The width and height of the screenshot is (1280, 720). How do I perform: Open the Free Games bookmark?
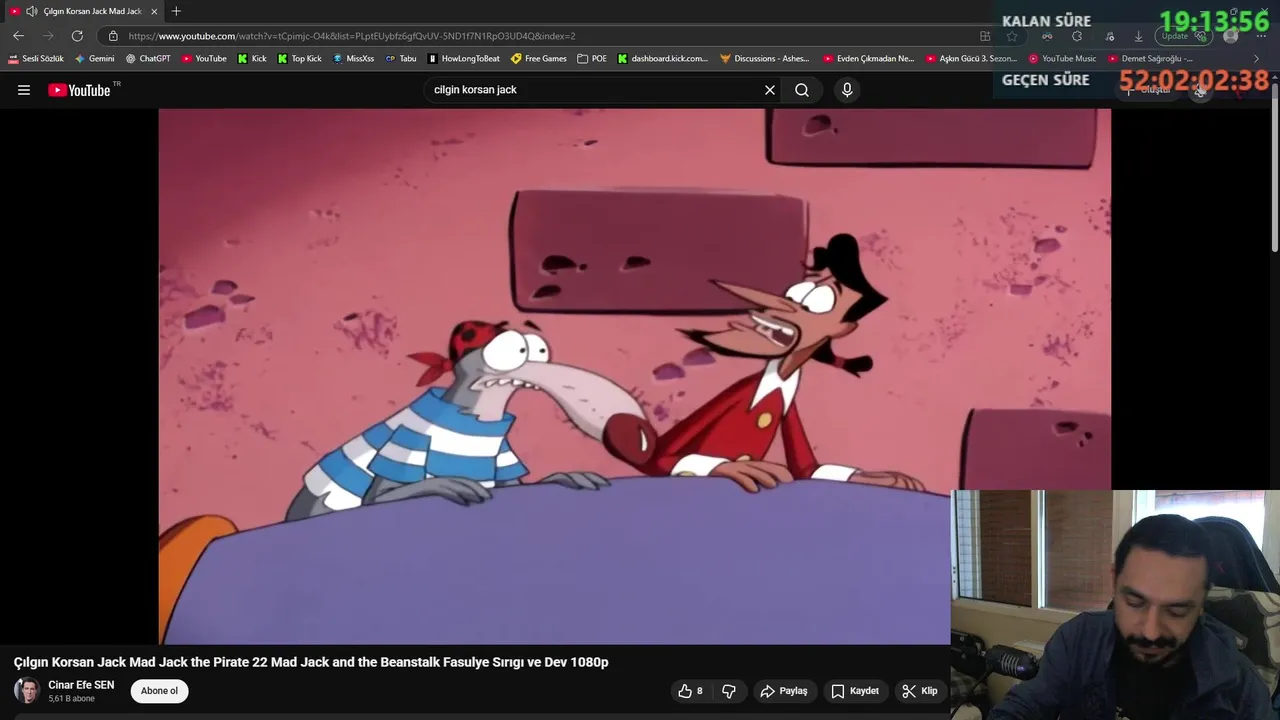point(539,59)
